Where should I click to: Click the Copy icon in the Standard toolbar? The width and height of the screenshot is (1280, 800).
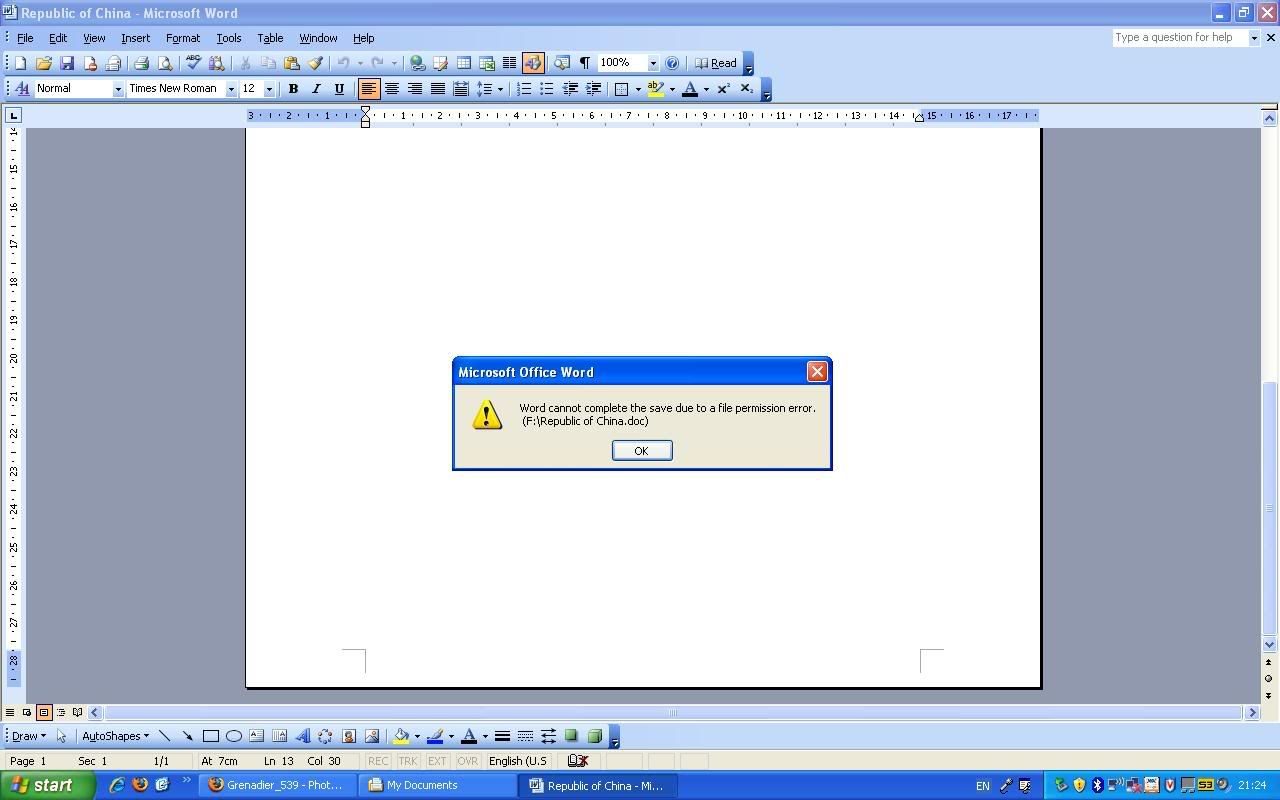[x=268, y=63]
